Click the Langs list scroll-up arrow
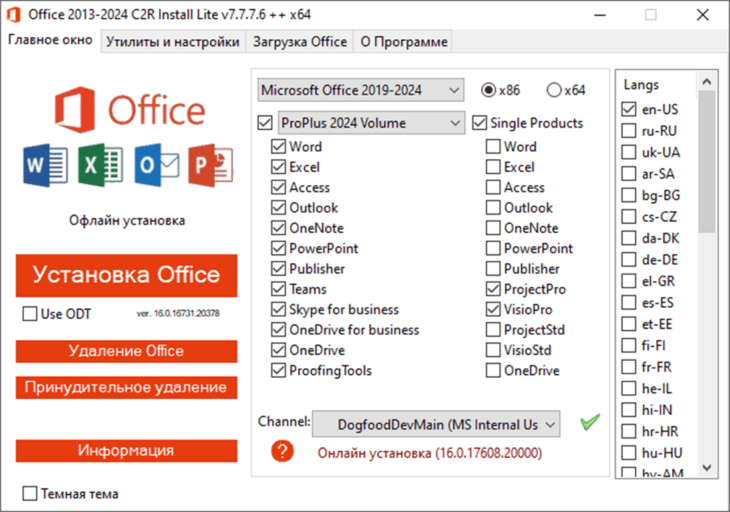The height and width of the screenshot is (512, 730). tap(707, 82)
